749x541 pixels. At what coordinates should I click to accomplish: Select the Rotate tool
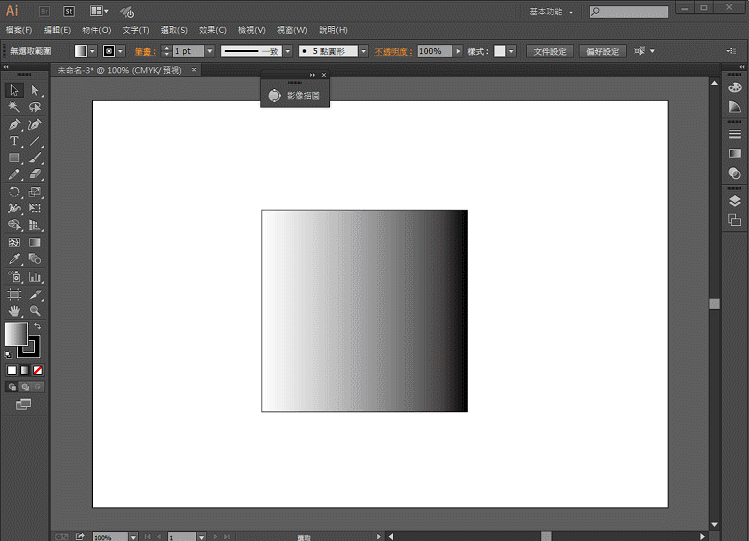click(14, 192)
